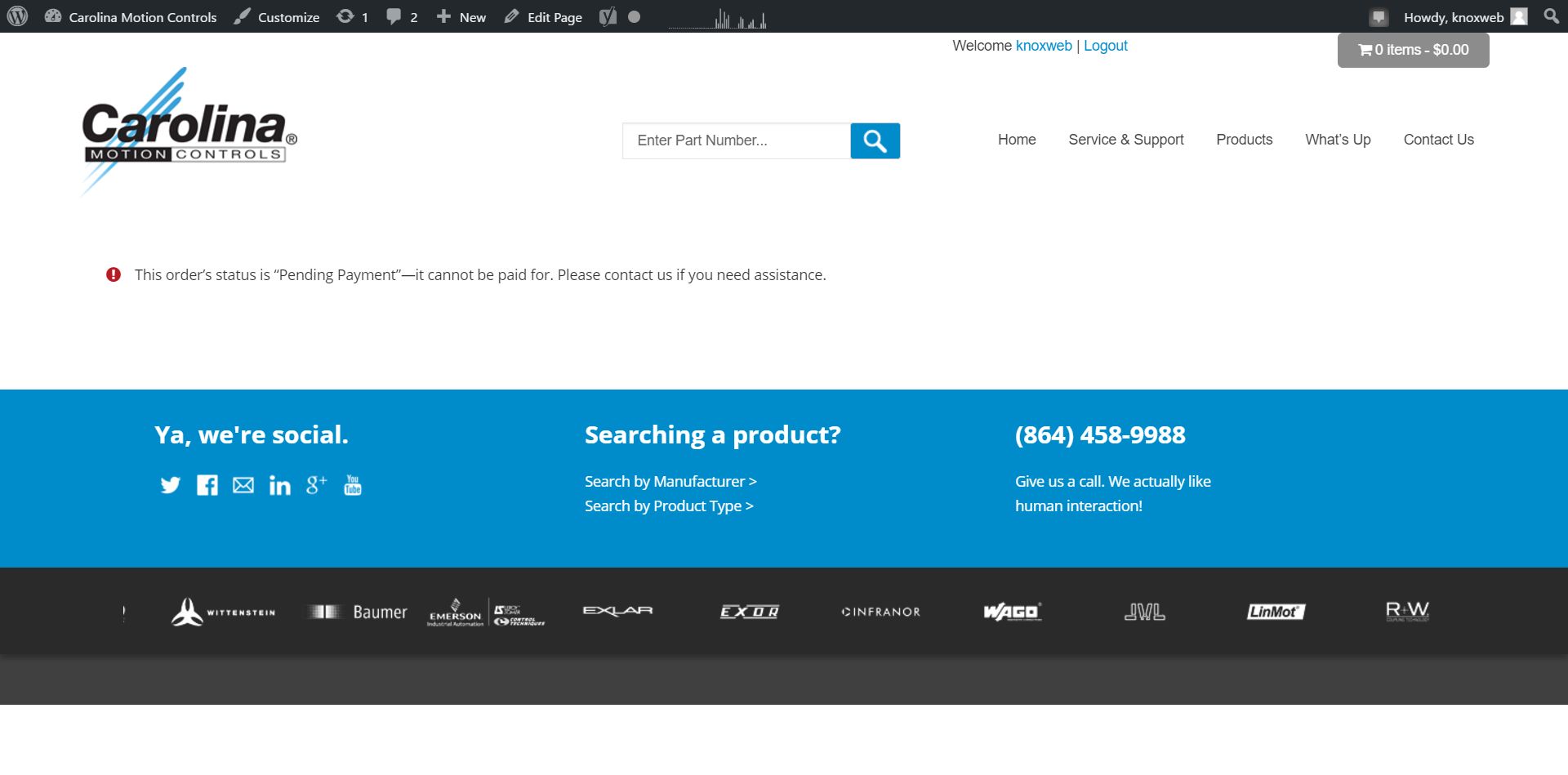
Task: Click the WAGO brand logo
Action: (x=1013, y=612)
